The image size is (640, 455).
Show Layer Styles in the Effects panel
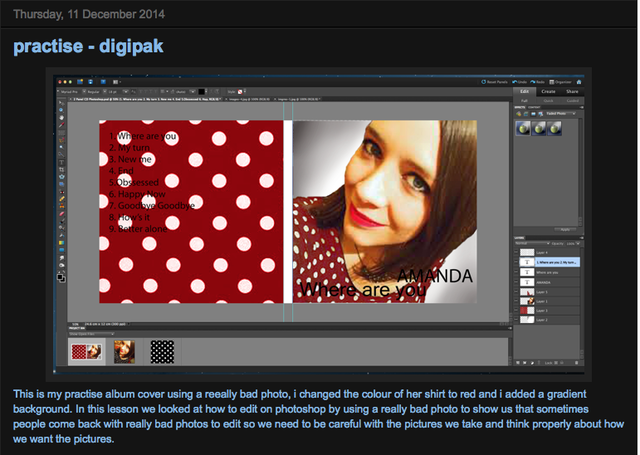pos(526,114)
